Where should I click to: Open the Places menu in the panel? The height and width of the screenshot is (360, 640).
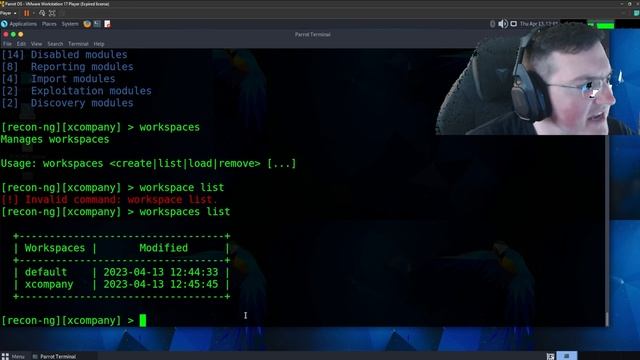tap(49, 24)
